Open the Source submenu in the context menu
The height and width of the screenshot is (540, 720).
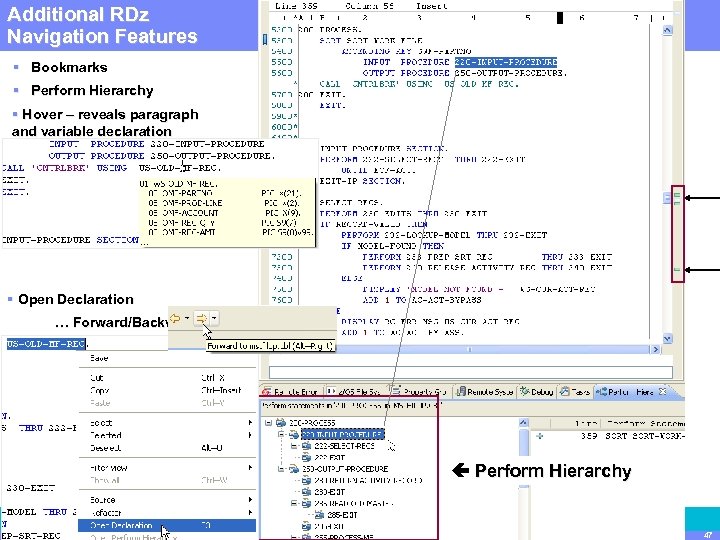[x=167, y=500]
